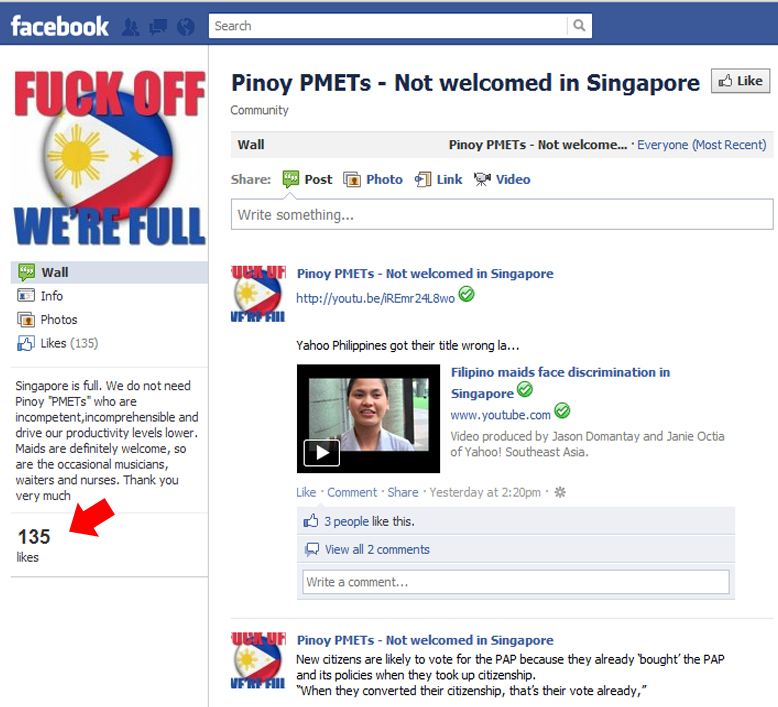Open Everyone (Most Recent) wall filter

(x=702, y=145)
